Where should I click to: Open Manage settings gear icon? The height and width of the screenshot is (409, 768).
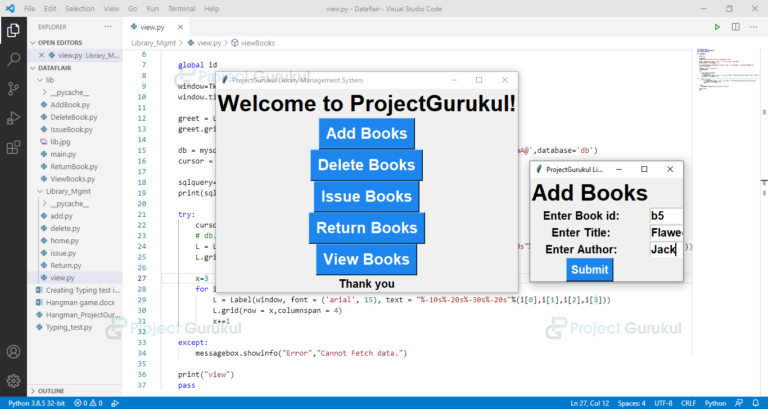(x=13, y=380)
